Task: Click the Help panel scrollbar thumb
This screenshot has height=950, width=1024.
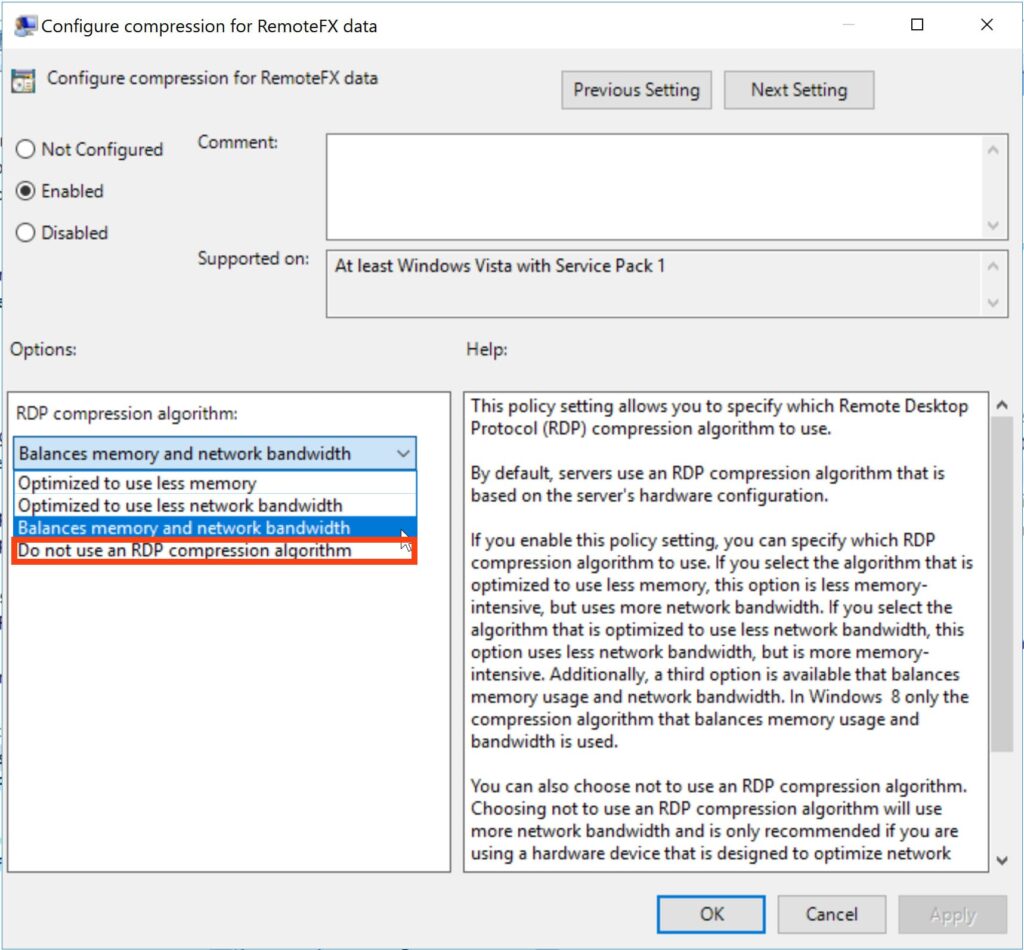Action: point(1001,585)
